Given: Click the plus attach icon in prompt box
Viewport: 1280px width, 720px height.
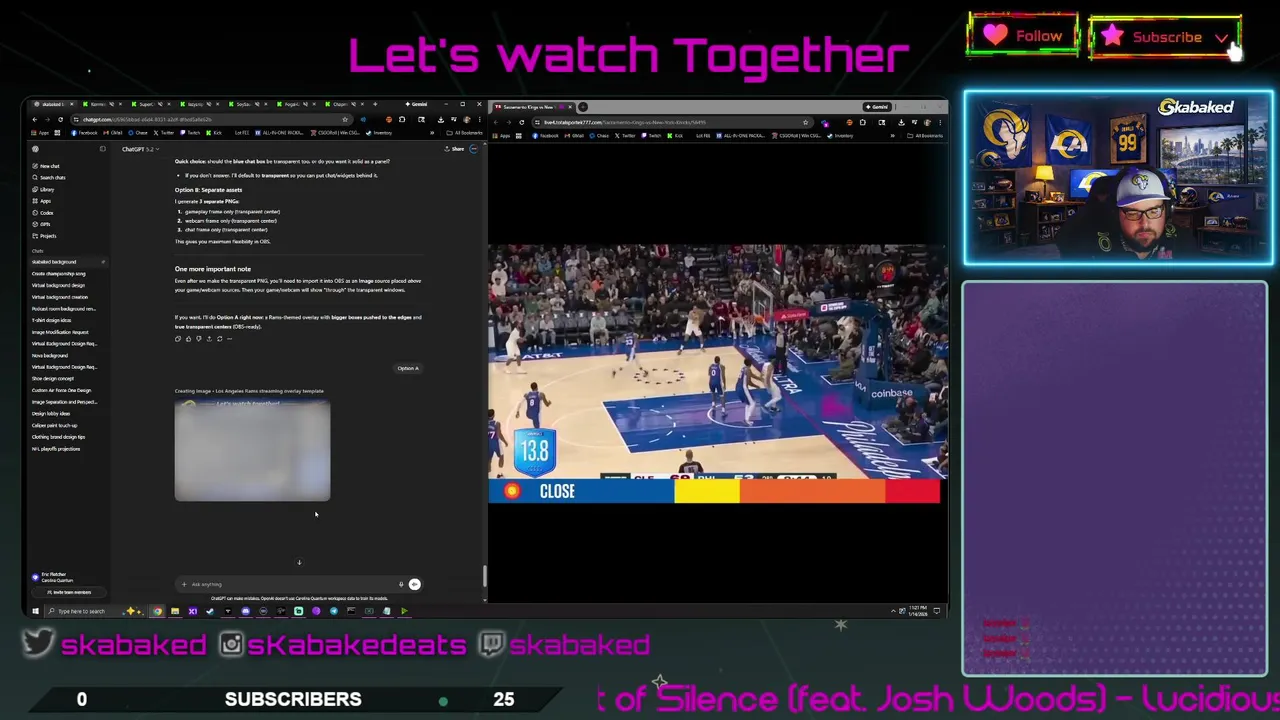Looking at the screenshot, I should [x=184, y=584].
